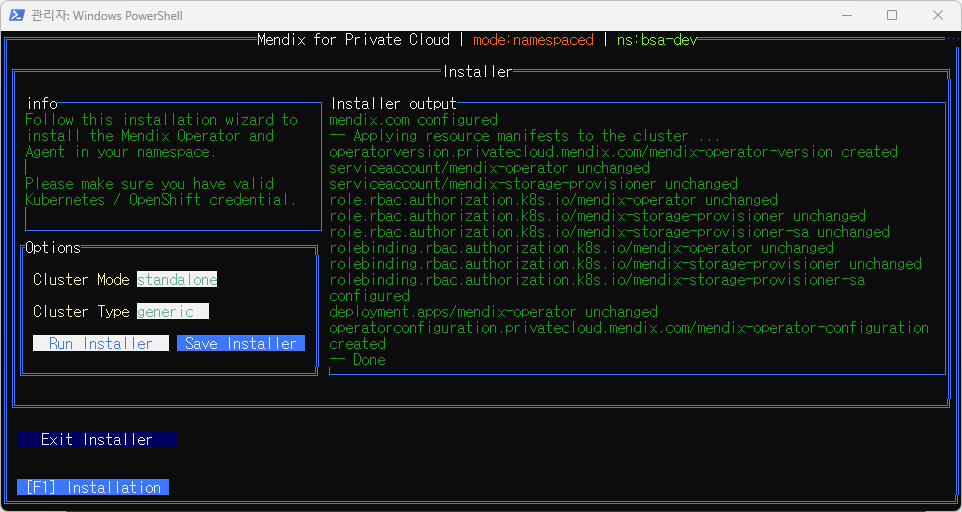Image resolution: width=962 pixels, height=512 pixels.
Task: Click the PowerShell icon in title bar
Action: pyautogui.click(x=17, y=15)
